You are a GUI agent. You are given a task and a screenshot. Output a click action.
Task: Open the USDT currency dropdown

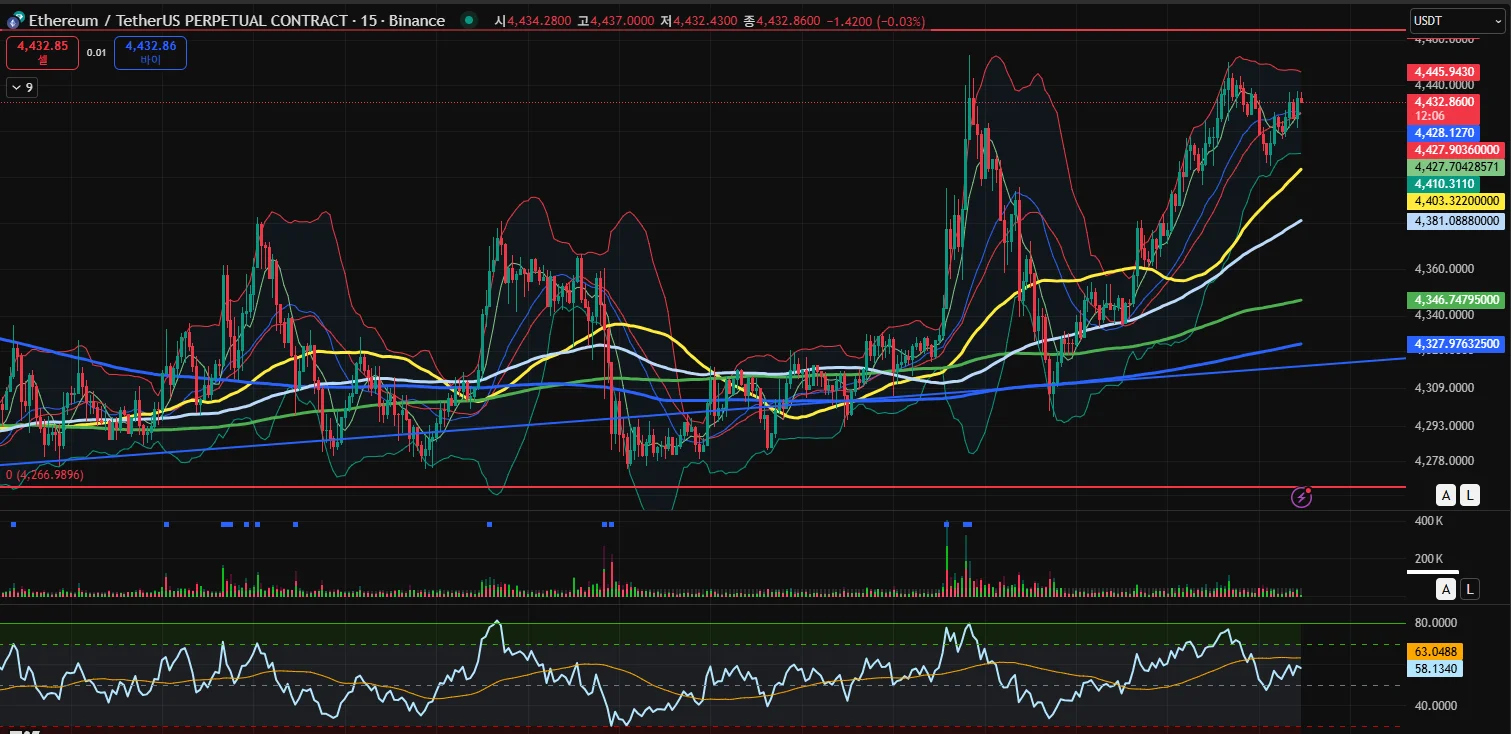tap(1457, 20)
